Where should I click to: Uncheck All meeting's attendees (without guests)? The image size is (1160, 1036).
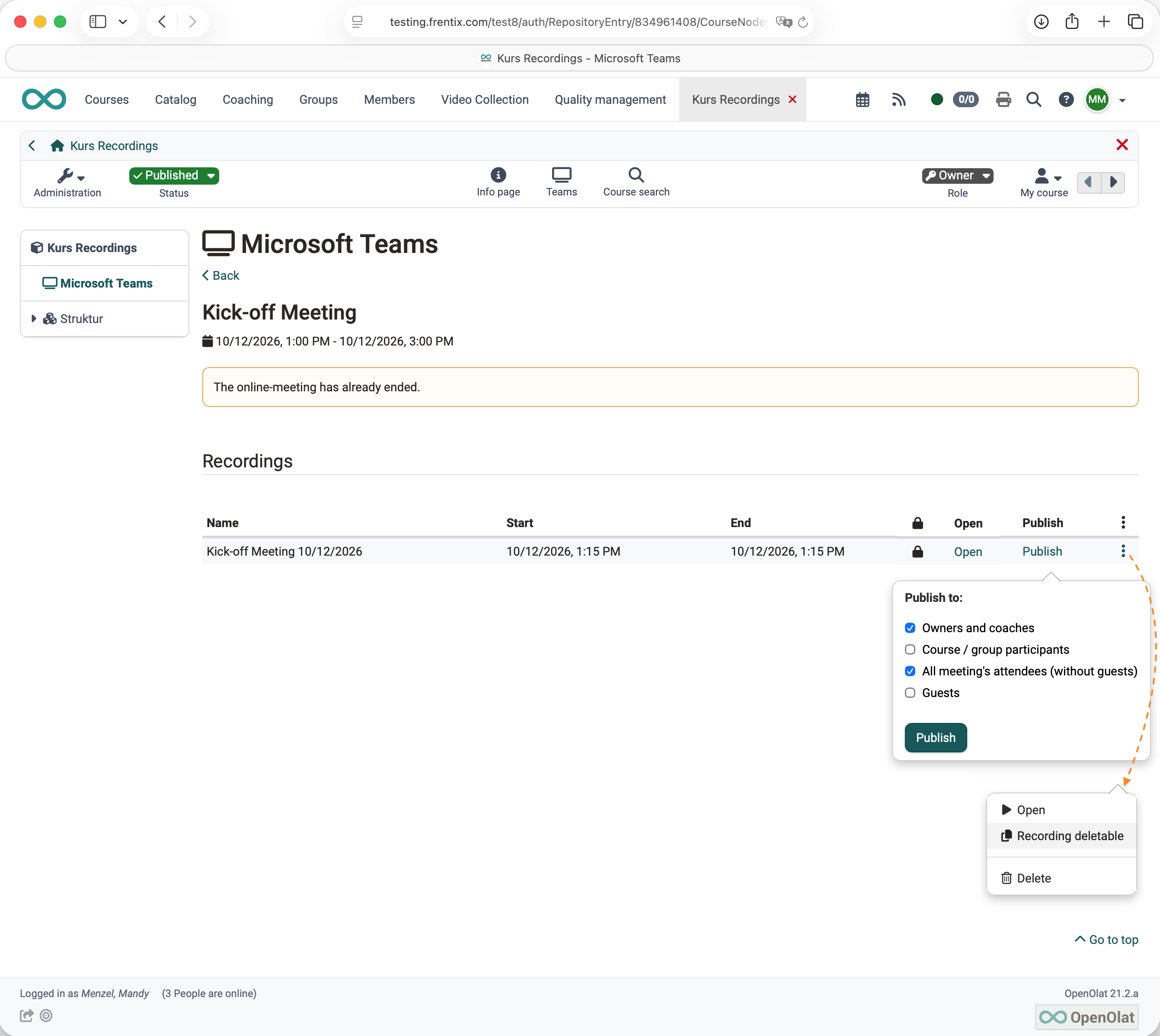pos(910,671)
